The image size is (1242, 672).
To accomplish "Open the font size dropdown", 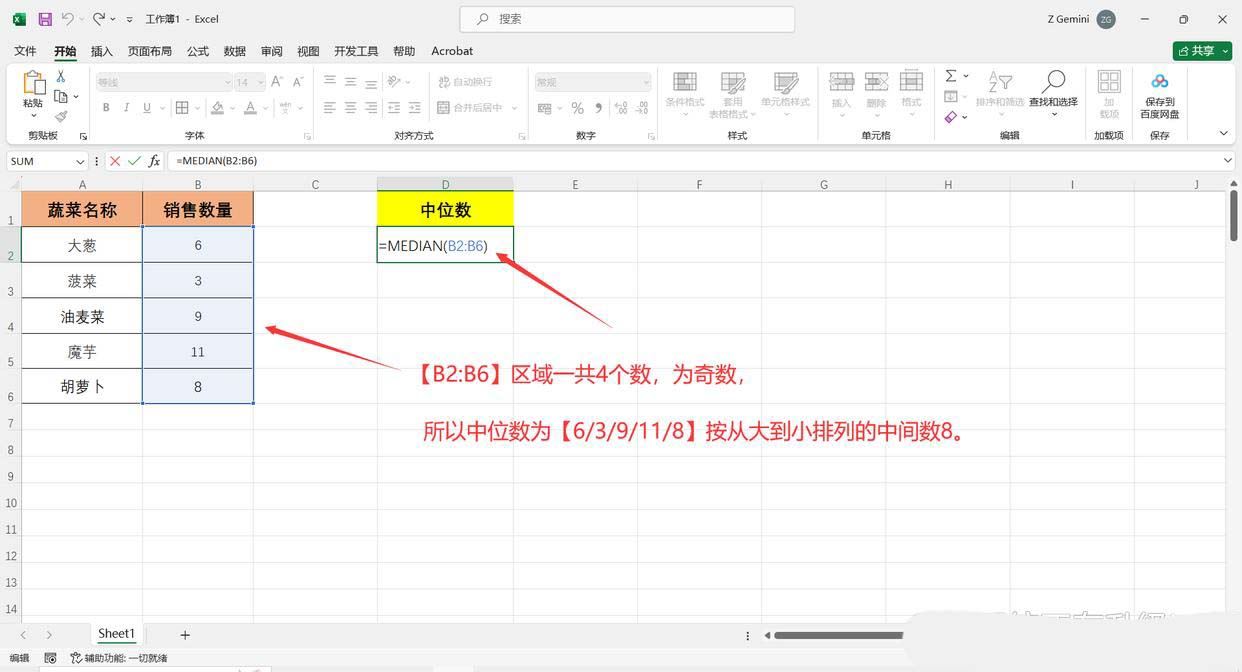I will (261, 82).
